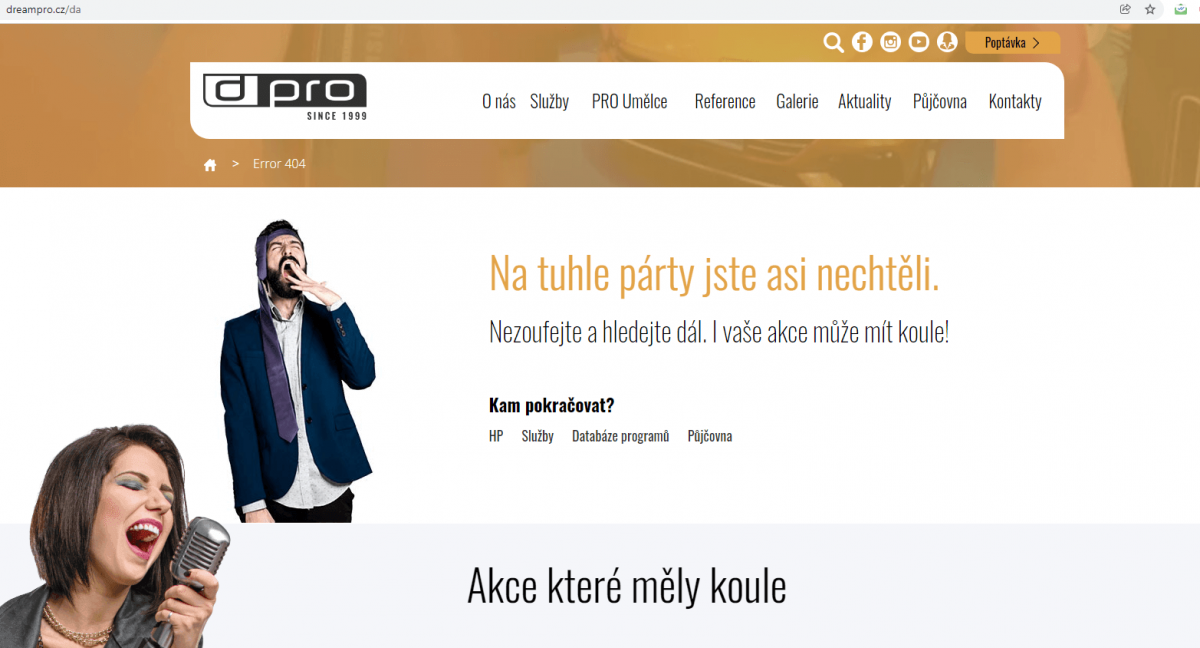
Task: Open the Instagram profile icon
Action: (890, 42)
